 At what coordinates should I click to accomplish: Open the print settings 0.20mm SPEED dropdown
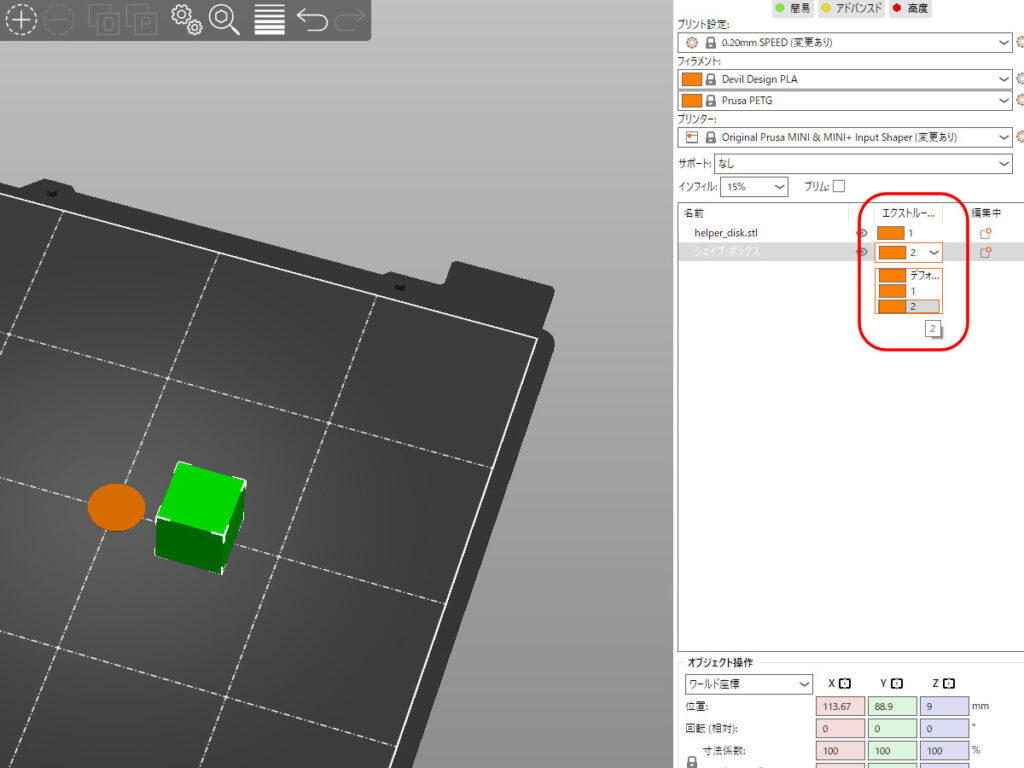coord(845,42)
